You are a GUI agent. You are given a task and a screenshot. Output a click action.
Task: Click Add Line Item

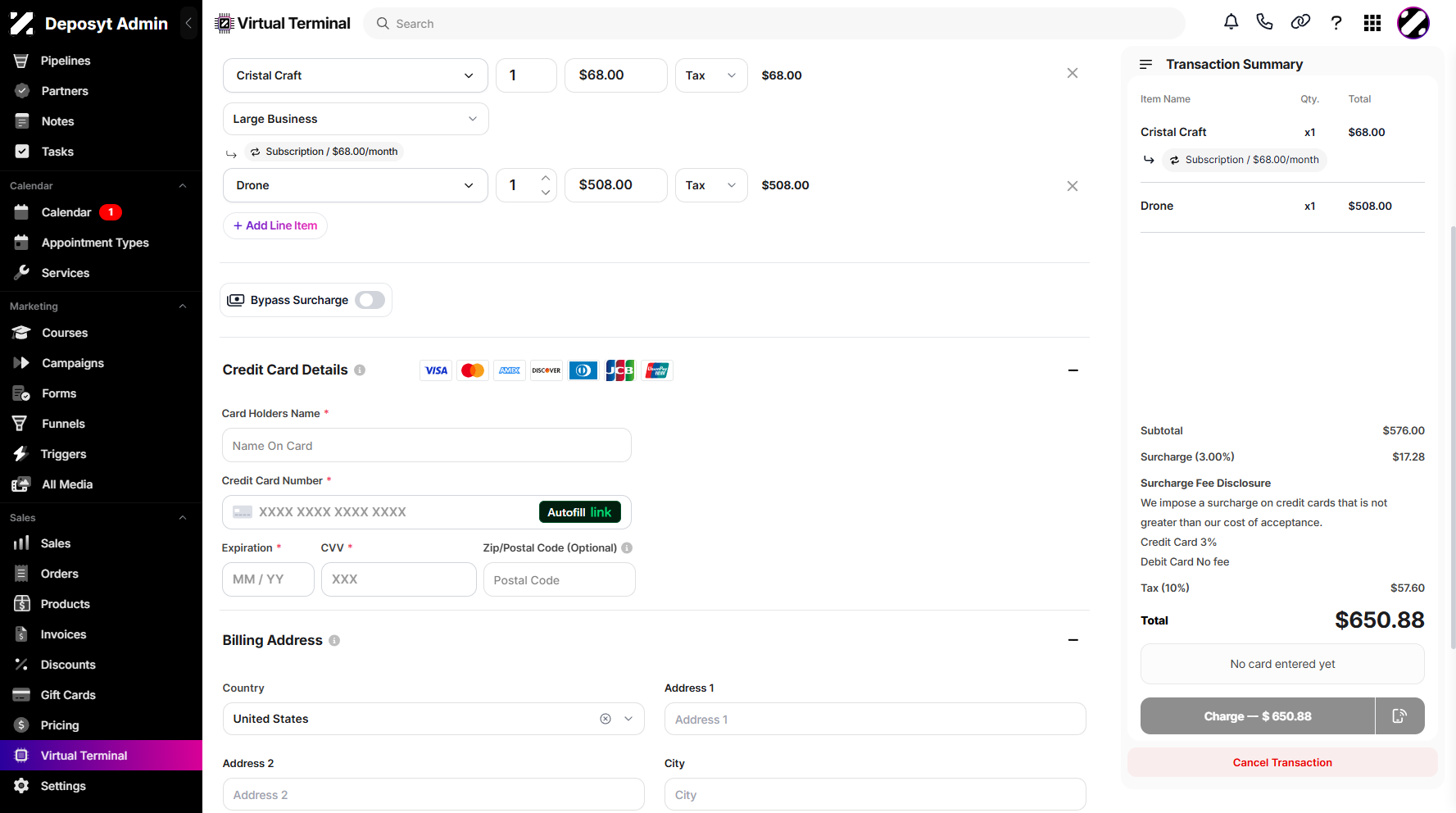[275, 225]
